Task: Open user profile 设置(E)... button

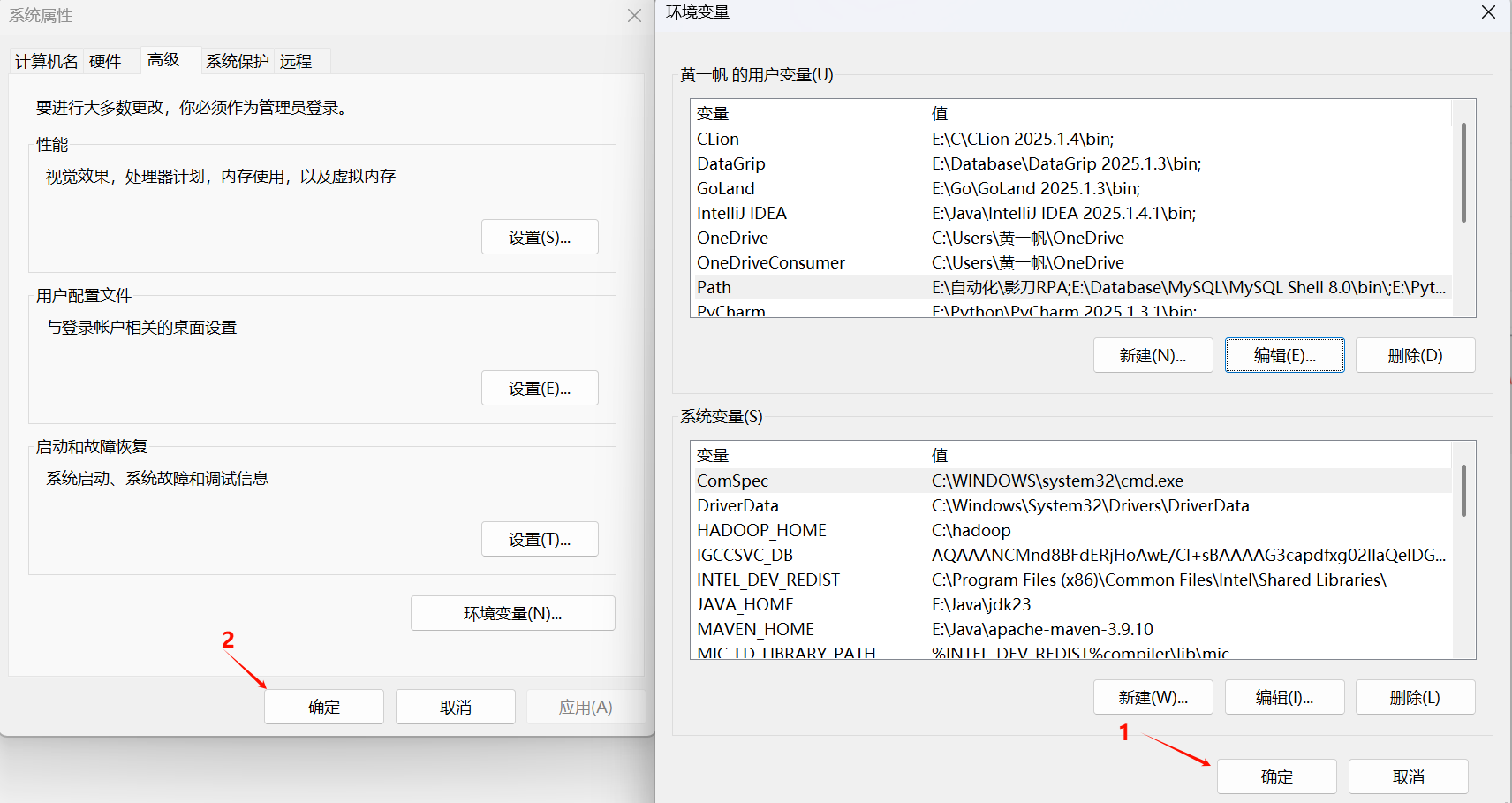Action: (x=540, y=389)
